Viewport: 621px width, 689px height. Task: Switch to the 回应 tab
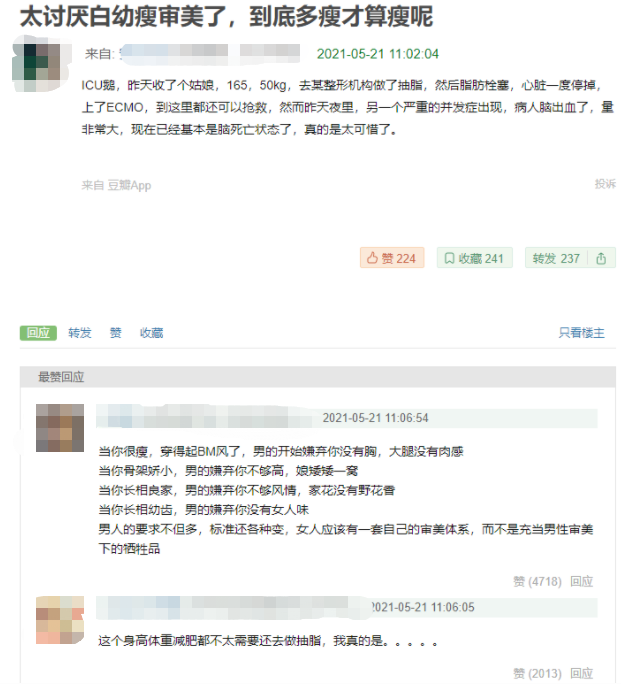[38, 333]
